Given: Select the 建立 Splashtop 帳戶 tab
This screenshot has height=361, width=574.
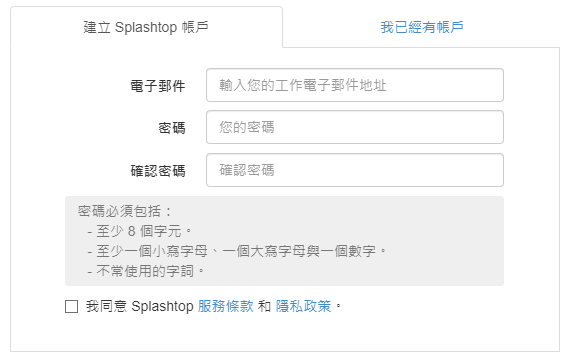Looking at the screenshot, I should [x=146, y=27].
